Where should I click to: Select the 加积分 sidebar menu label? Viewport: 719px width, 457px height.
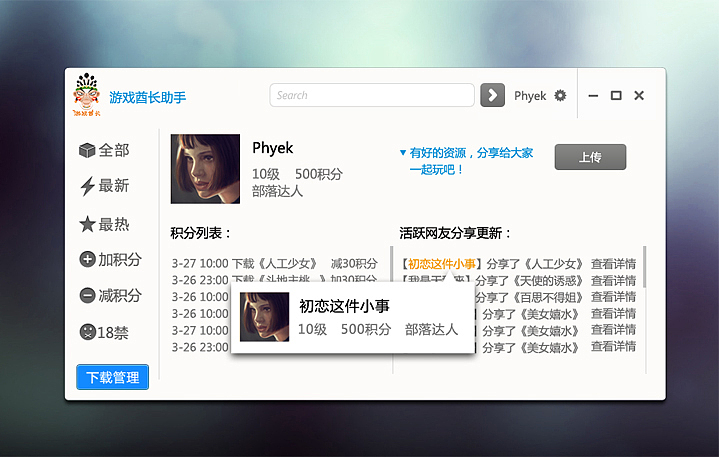[120, 259]
